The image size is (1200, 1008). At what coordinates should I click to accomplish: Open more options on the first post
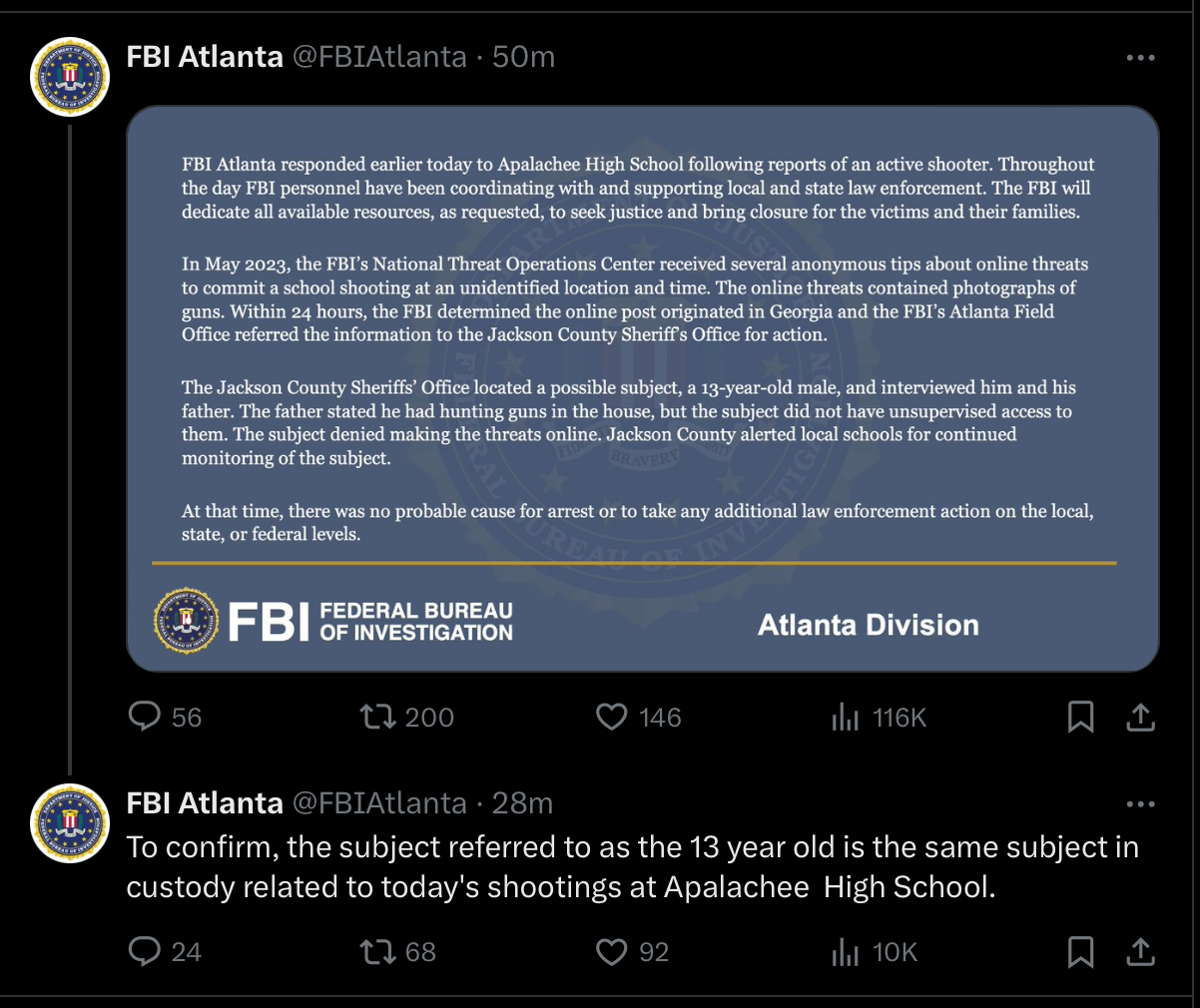(1140, 58)
